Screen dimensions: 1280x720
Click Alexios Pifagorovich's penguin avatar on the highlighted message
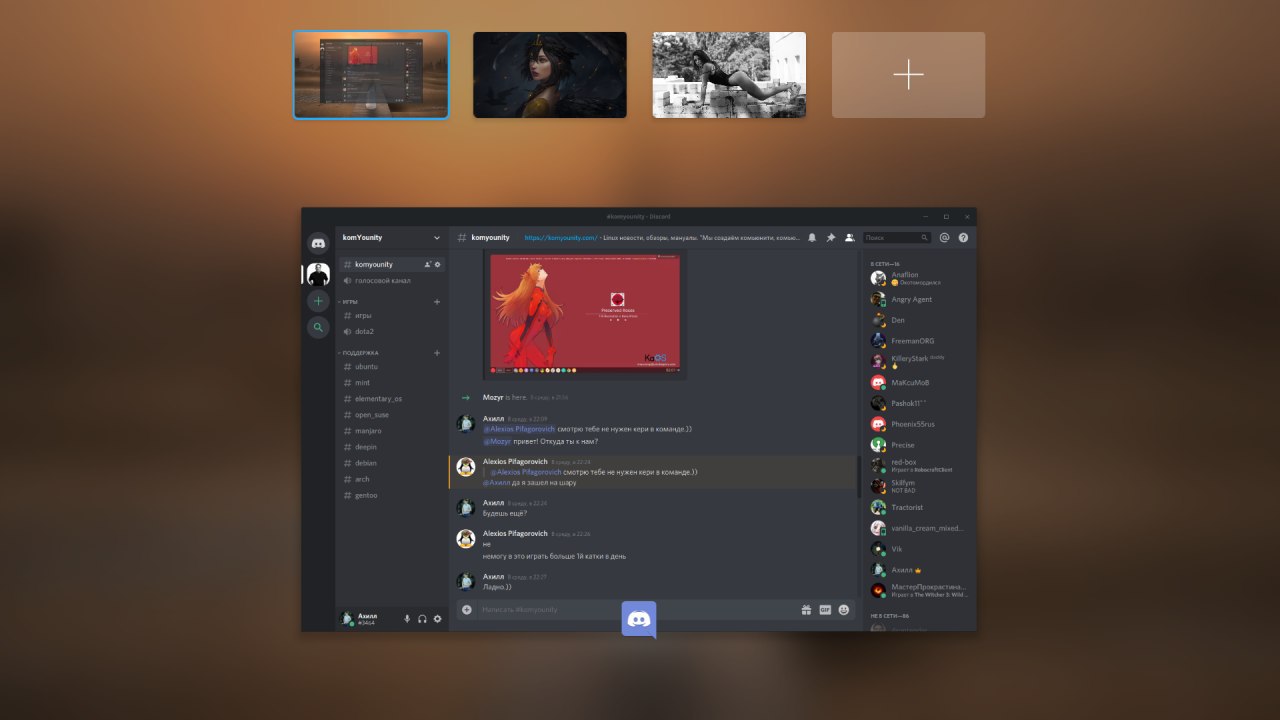coord(465,467)
